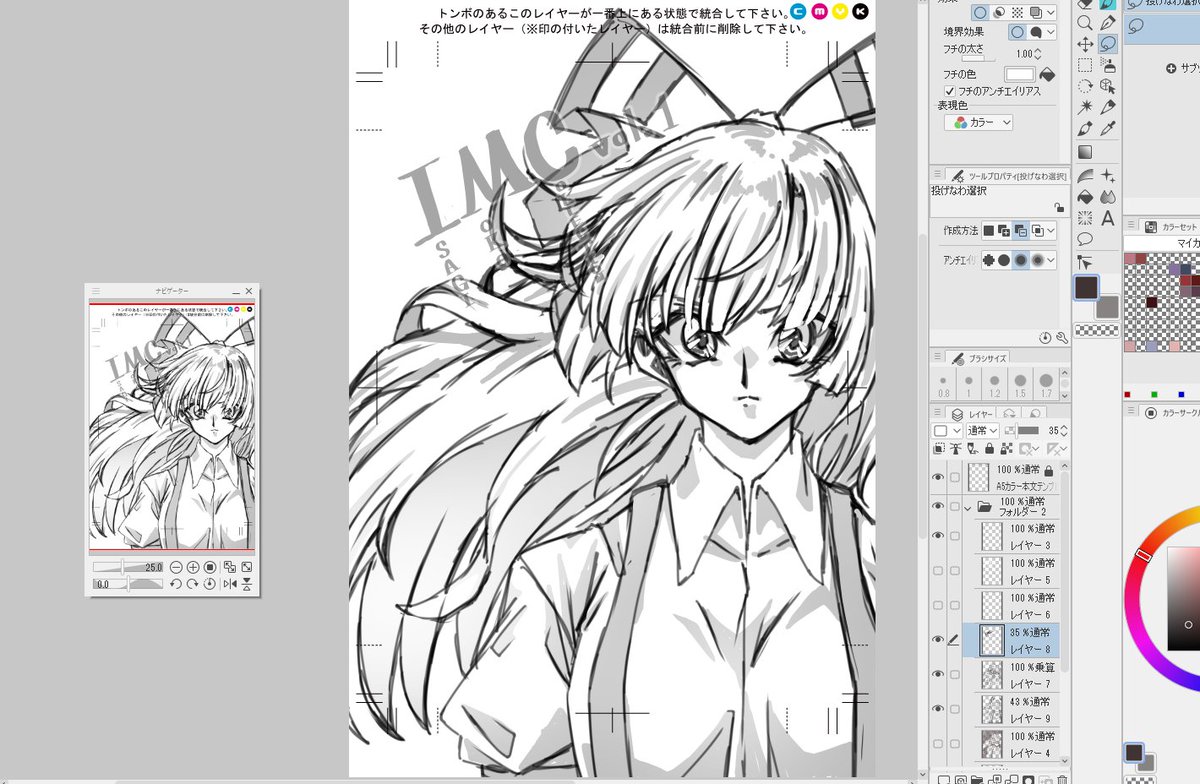Viewport: 1200px width, 784px height.
Task: Hide レイヤー 3 via eye icon
Action: (938, 536)
